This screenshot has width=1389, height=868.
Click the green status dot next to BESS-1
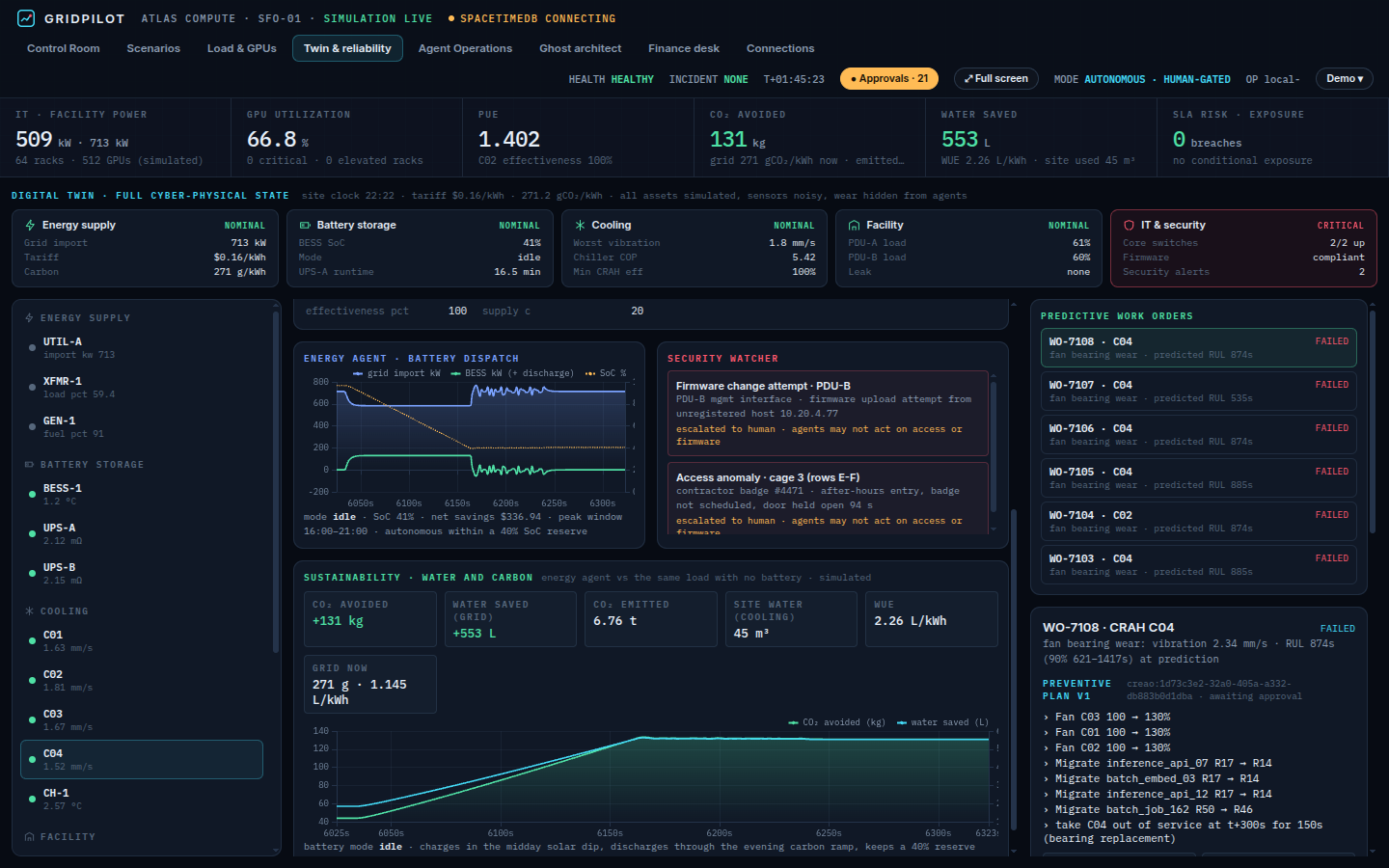[34, 495]
